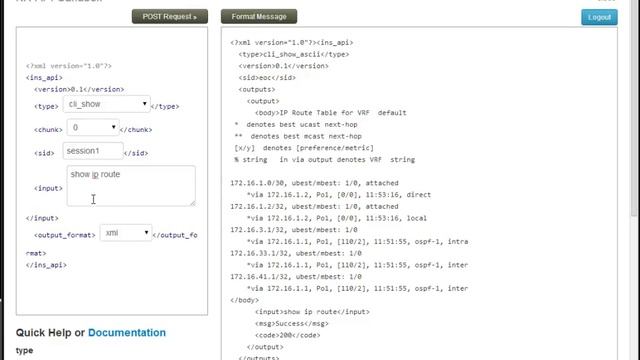Click the <code>200</code> output line

coord(288,336)
